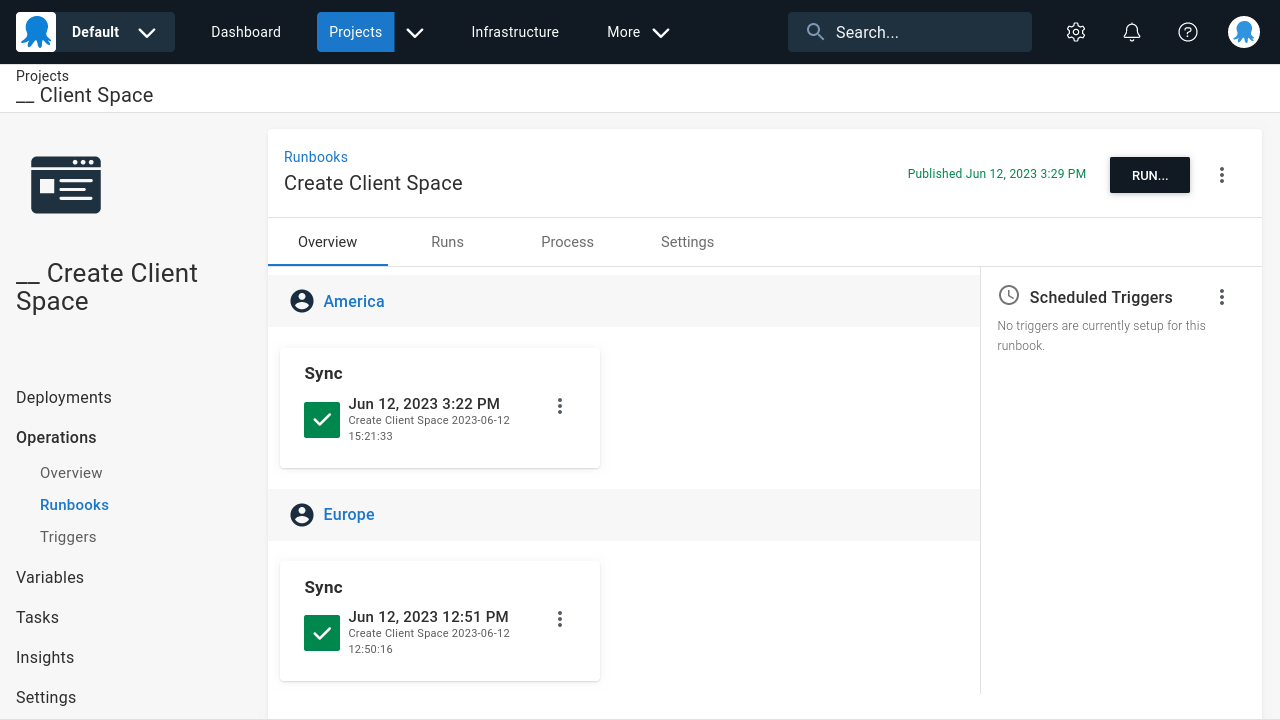Open the America Sync overflow menu
Image resolution: width=1280 pixels, height=720 pixels.
[x=560, y=406]
